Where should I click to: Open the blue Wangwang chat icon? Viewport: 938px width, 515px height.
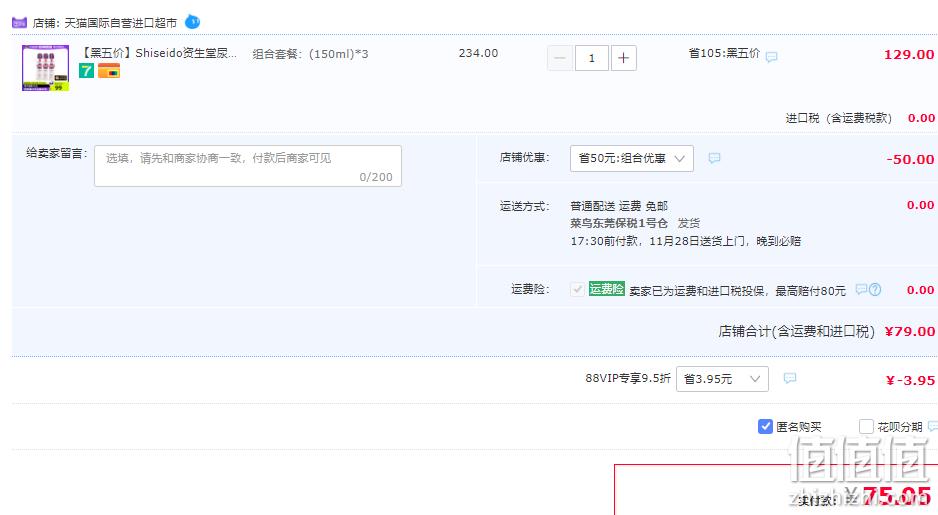[193, 22]
